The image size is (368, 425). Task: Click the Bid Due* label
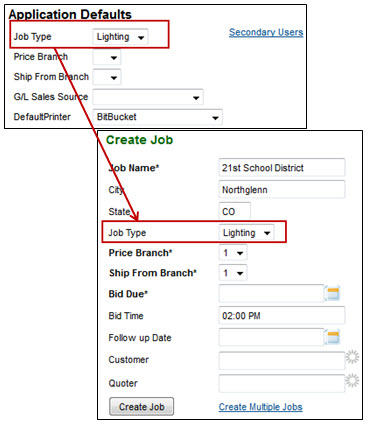click(128, 294)
